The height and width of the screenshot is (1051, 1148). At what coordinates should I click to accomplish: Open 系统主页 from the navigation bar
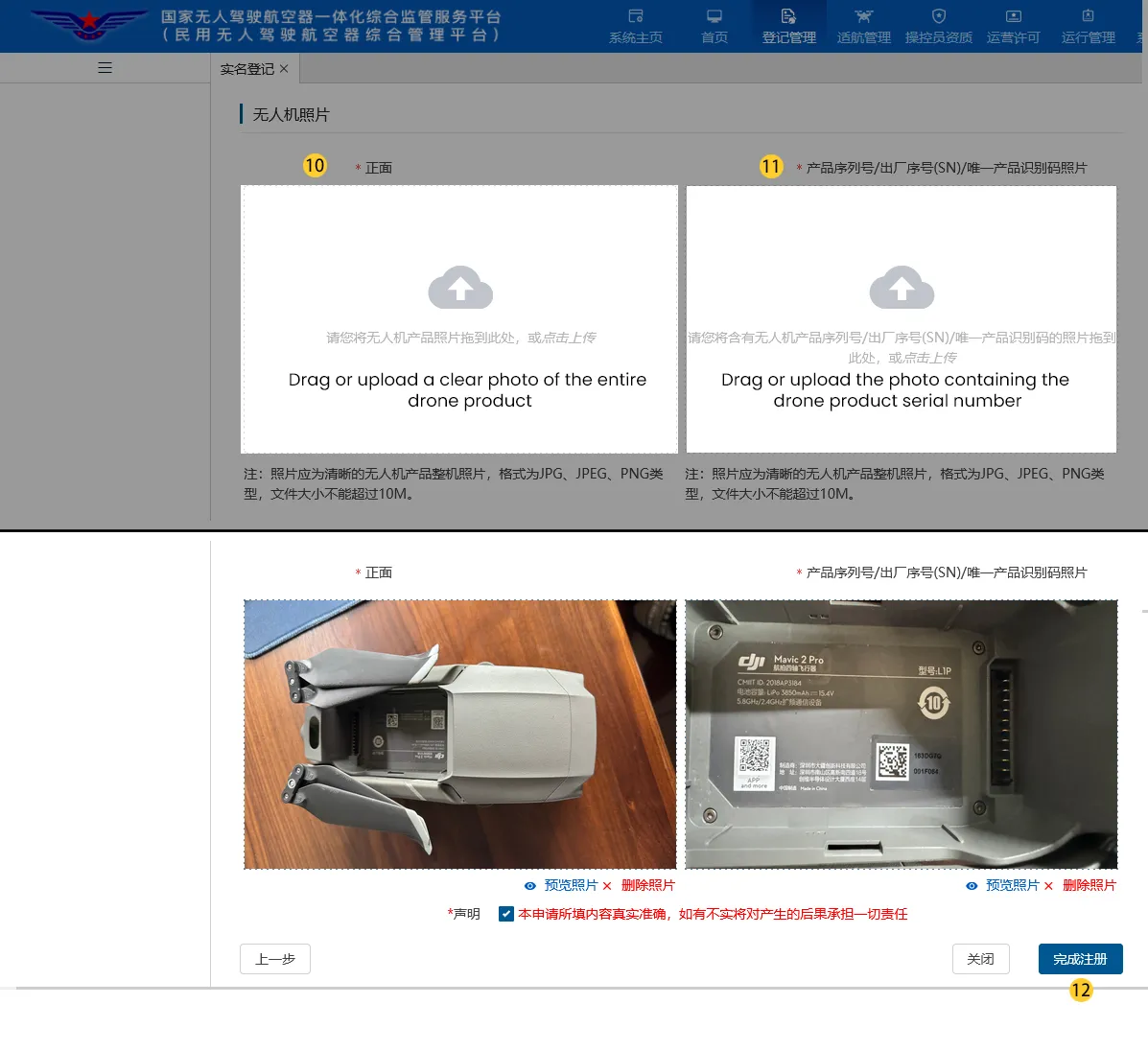click(x=635, y=26)
